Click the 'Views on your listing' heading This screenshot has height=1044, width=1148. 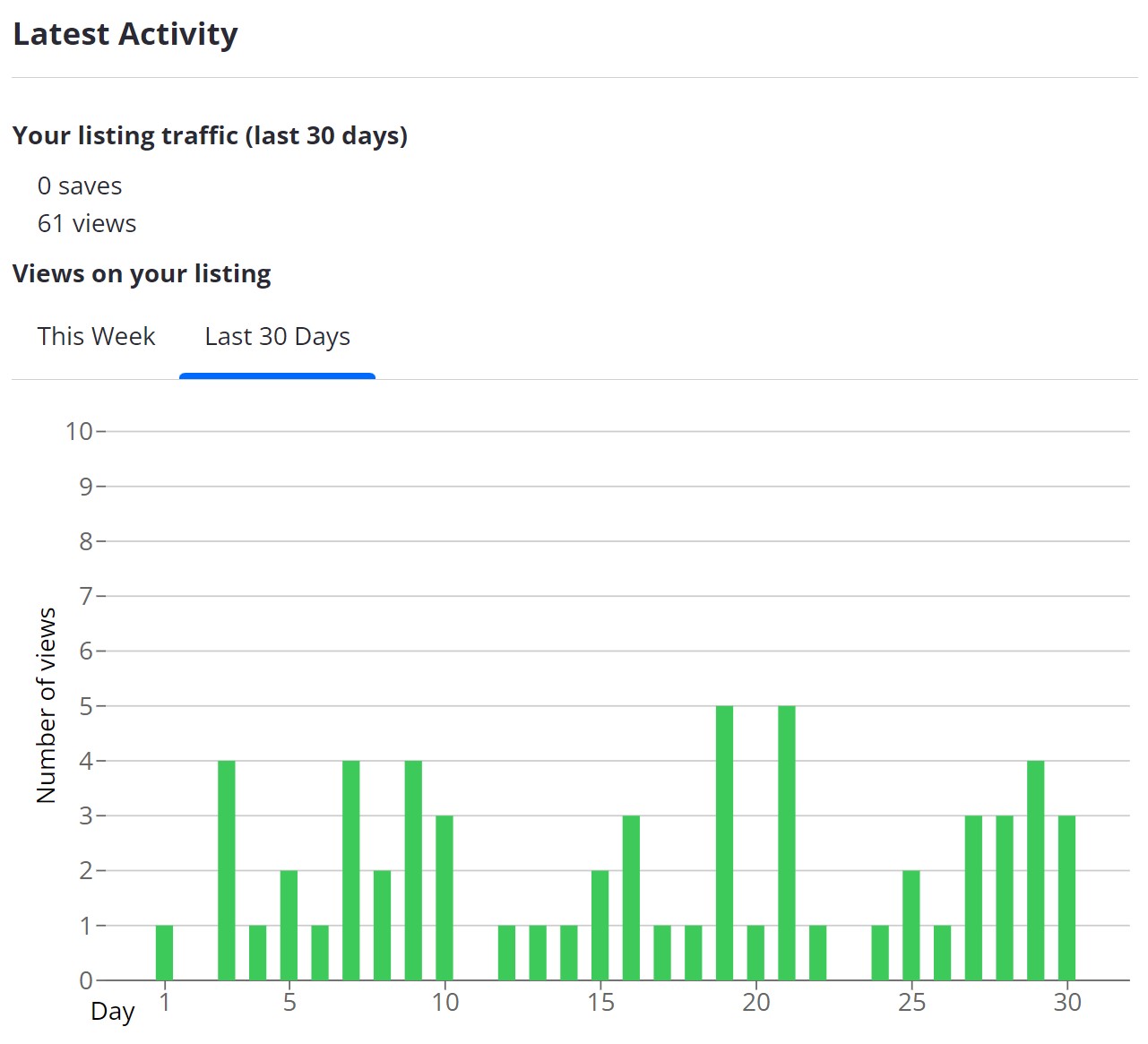tap(142, 273)
